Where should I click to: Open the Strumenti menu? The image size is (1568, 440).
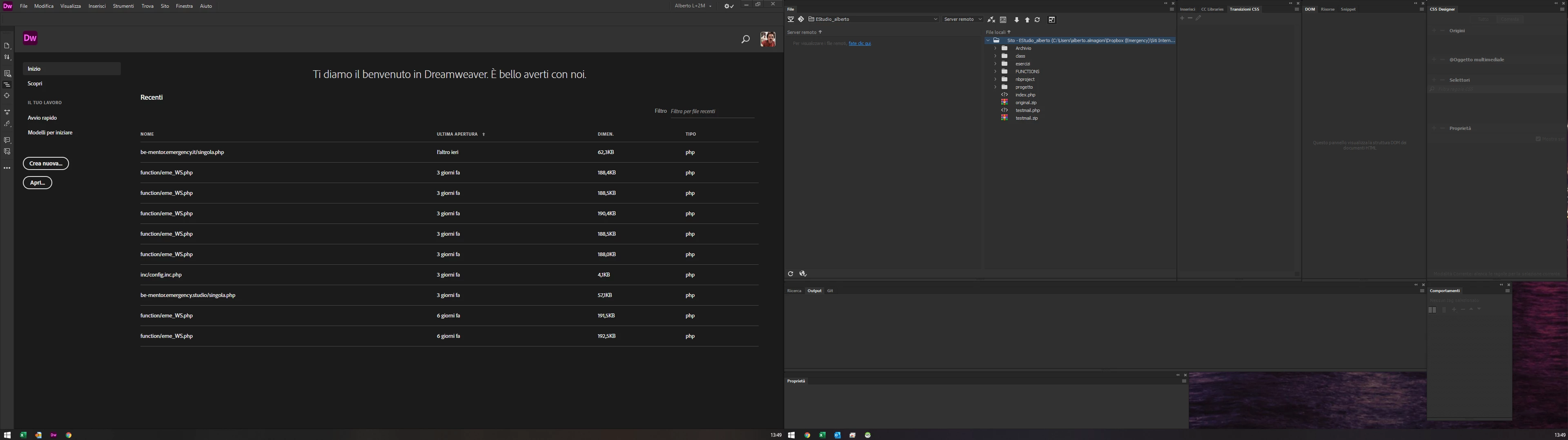[124, 6]
